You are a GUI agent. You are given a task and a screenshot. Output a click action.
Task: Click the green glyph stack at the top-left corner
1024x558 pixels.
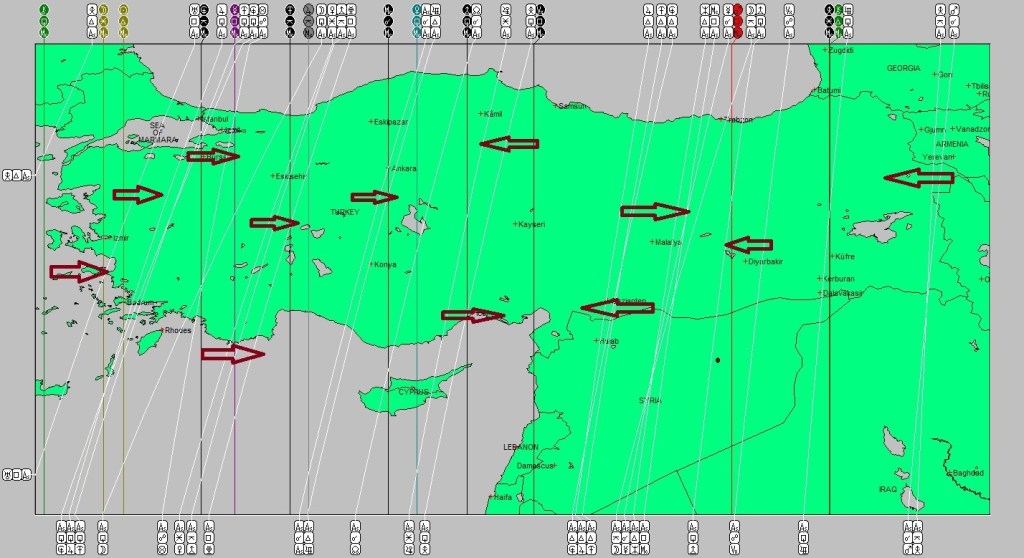43,20
